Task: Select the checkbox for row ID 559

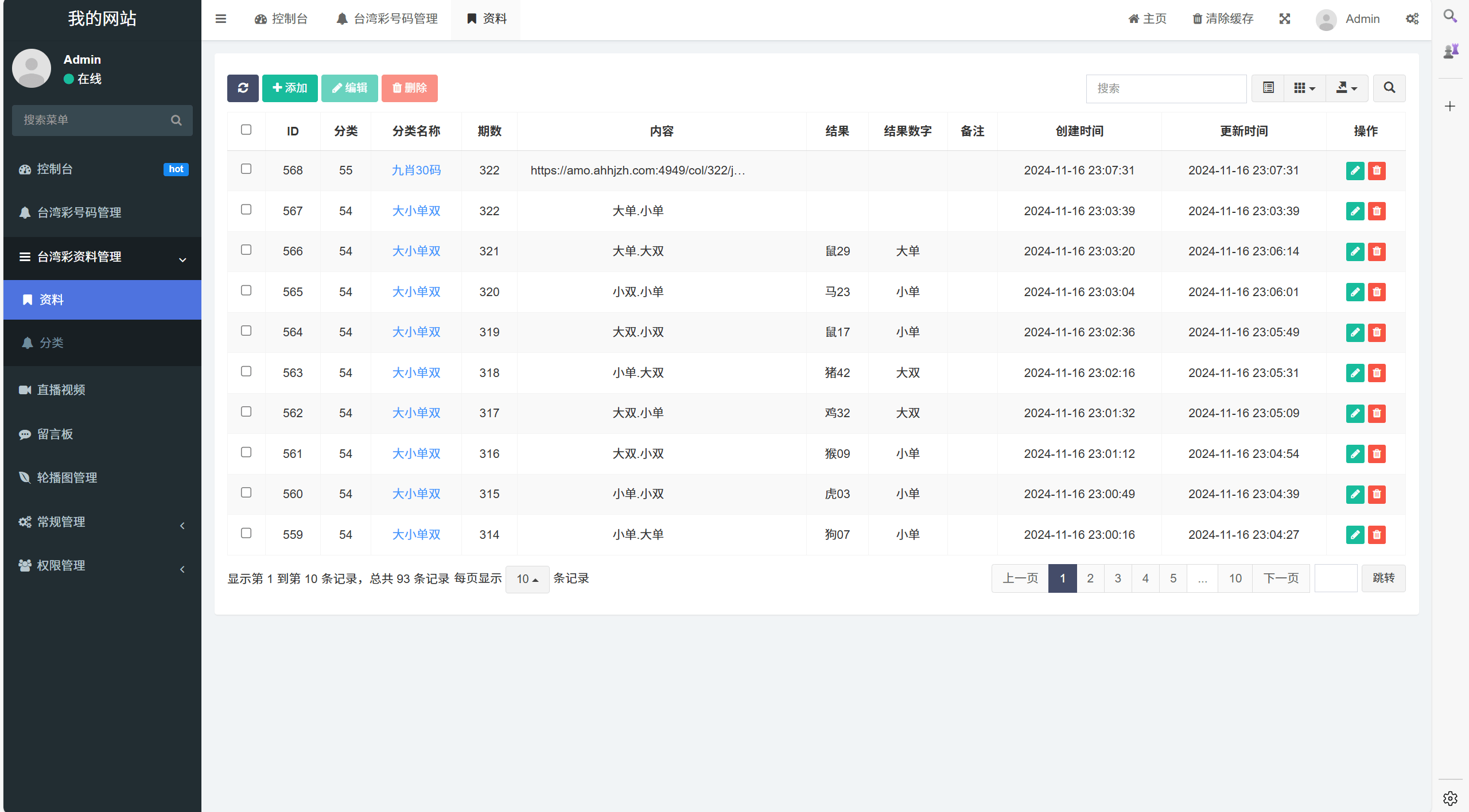Action: coord(246,533)
